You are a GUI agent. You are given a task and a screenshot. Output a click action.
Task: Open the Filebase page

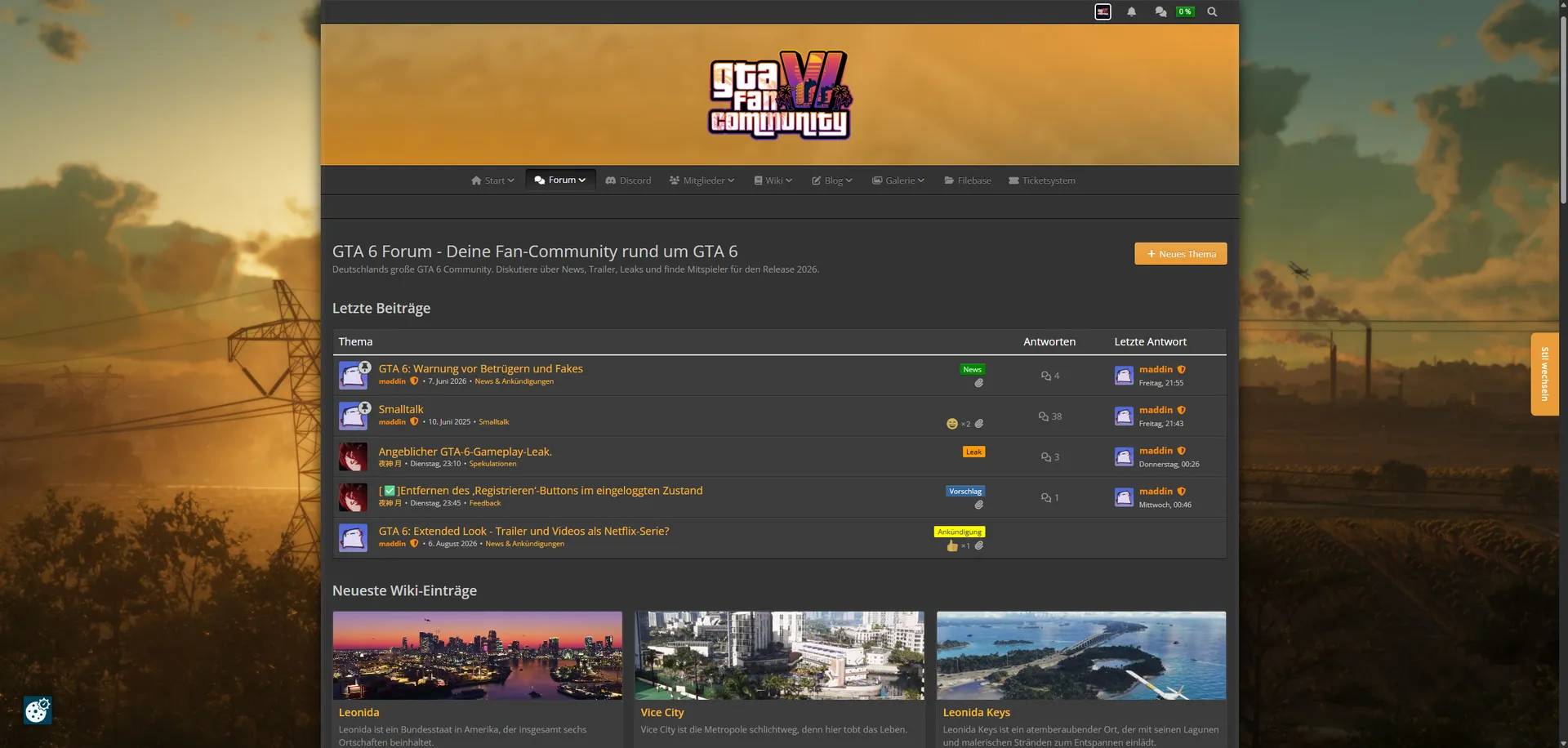968,180
